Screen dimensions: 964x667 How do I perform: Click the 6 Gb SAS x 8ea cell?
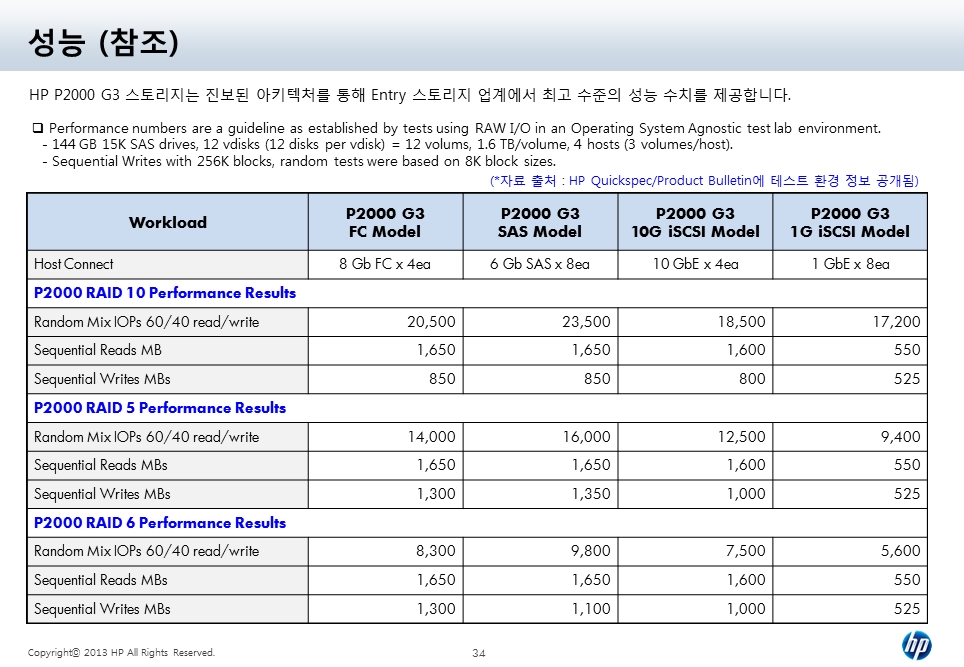[540, 264]
